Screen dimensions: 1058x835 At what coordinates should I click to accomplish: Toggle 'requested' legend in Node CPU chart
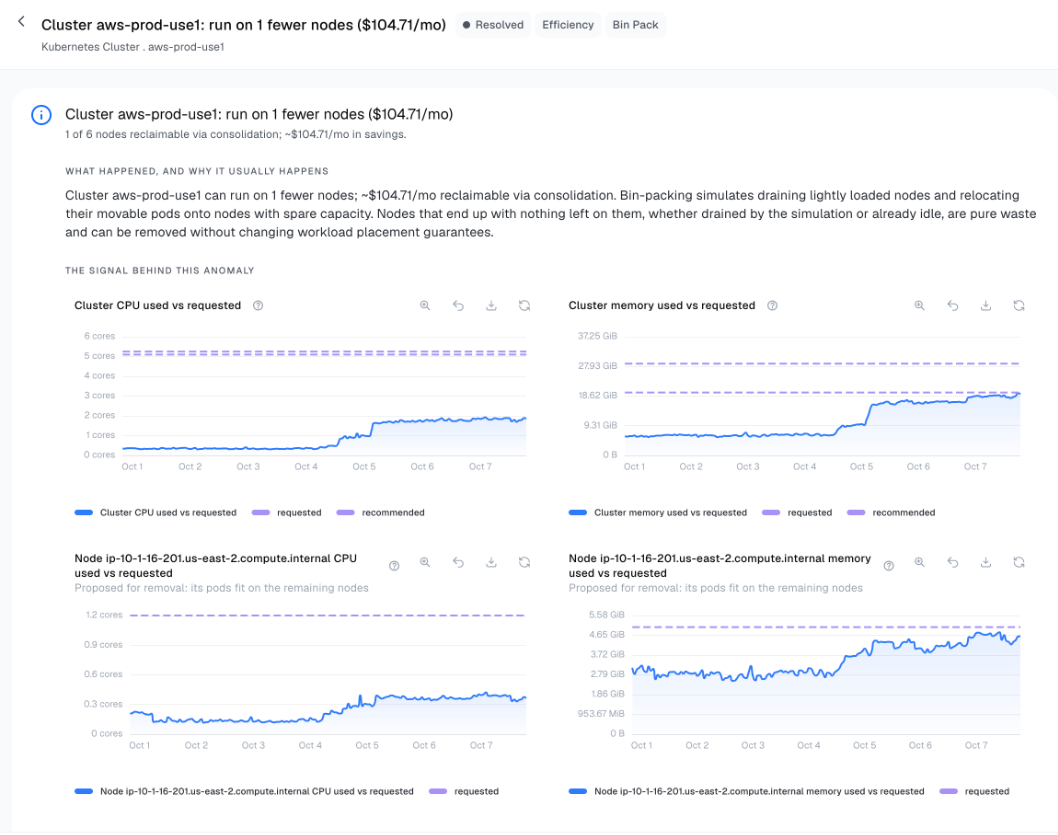tap(464, 791)
